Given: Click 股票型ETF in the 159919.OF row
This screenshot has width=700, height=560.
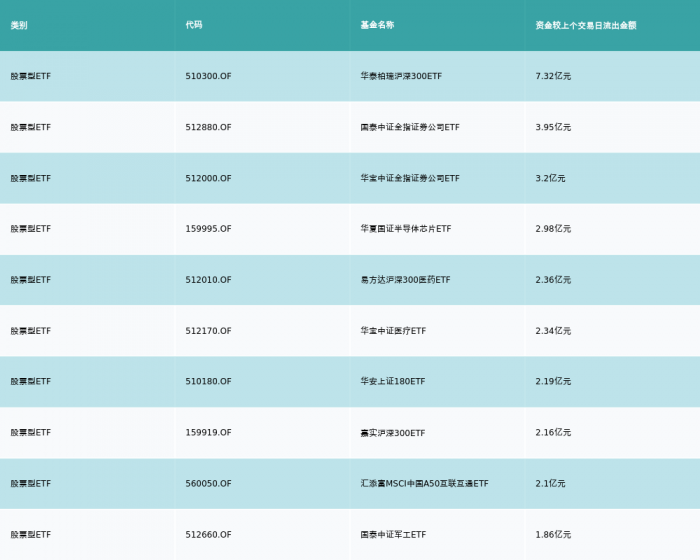Looking at the screenshot, I should 31,432.
